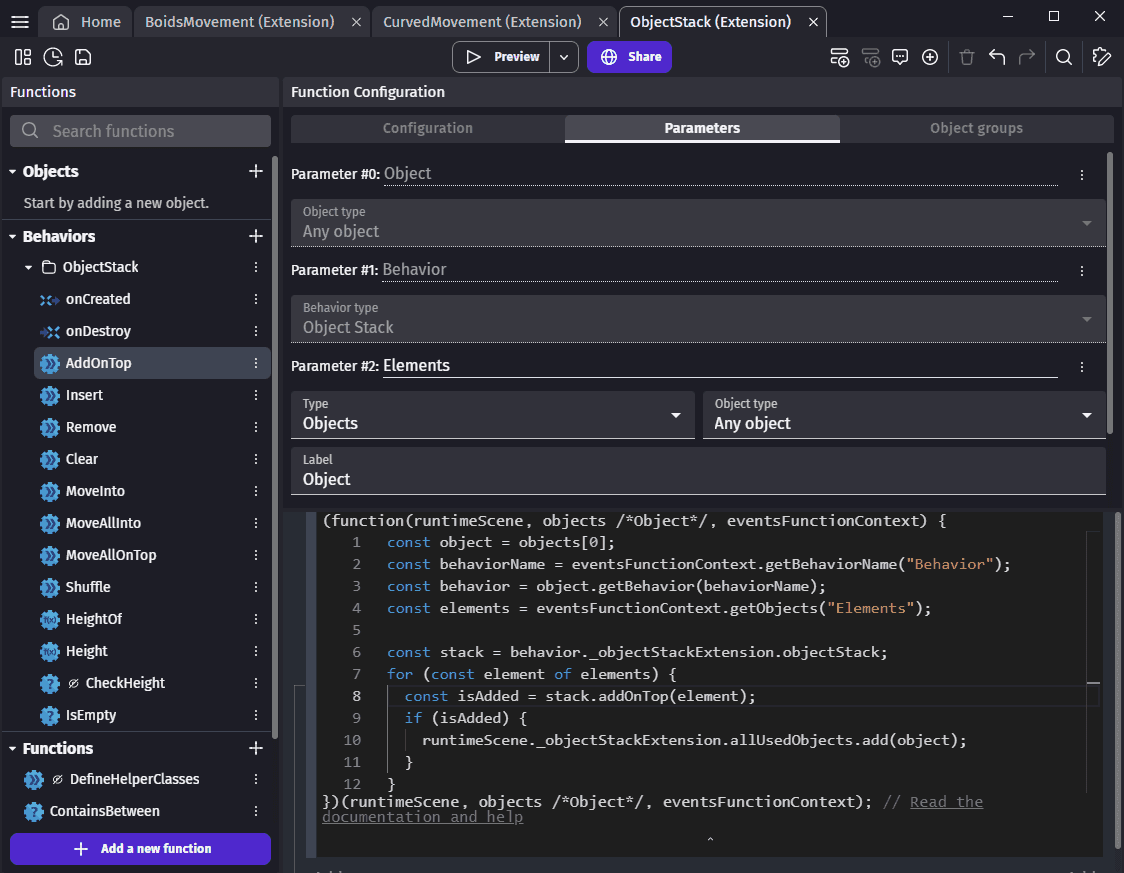Click the Add a new function button
This screenshot has width=1124, height=873.
tap(141, 848)
